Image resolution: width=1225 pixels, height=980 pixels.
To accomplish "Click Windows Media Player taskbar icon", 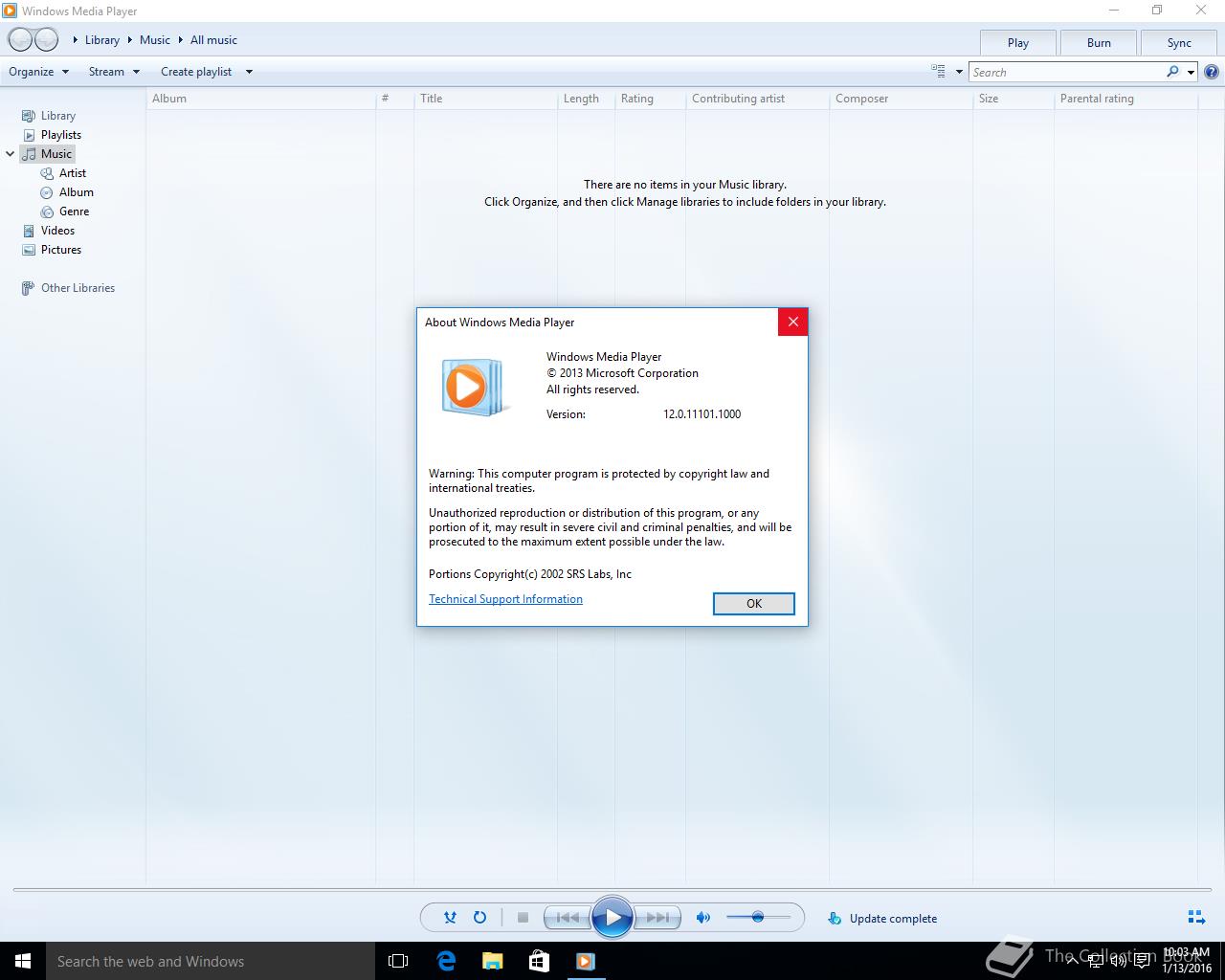I will (x=586, y=961).
